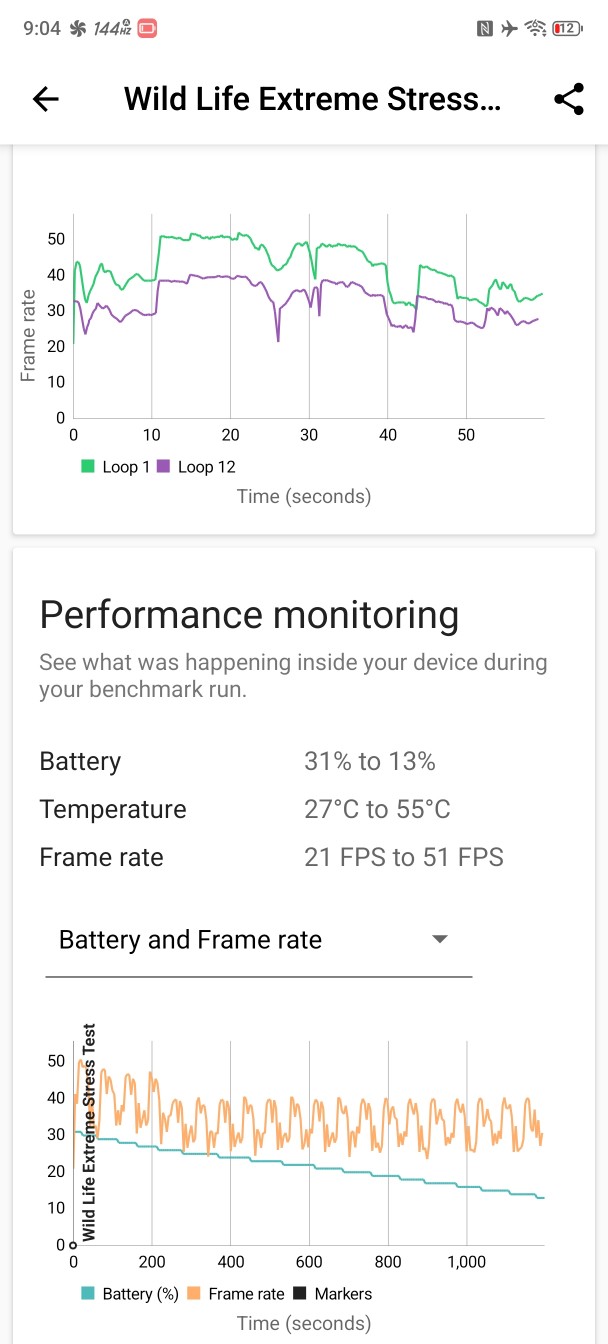Toggle Frame rate series in legend
The image size is (608, 1344).
pyautogui.click(x=236, y=1294)
